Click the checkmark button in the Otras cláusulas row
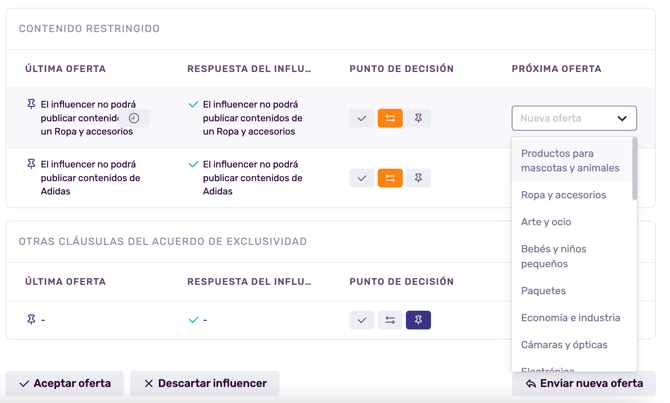This screenshot has width=670, height=403. 362,320
